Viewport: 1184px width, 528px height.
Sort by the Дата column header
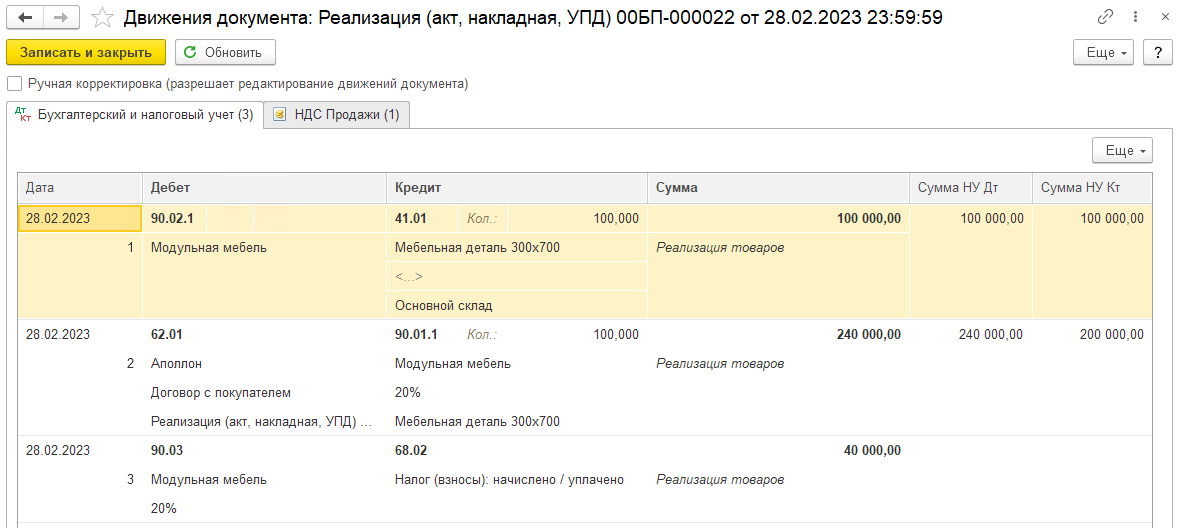pyautogui.click(x=80, y=188)
